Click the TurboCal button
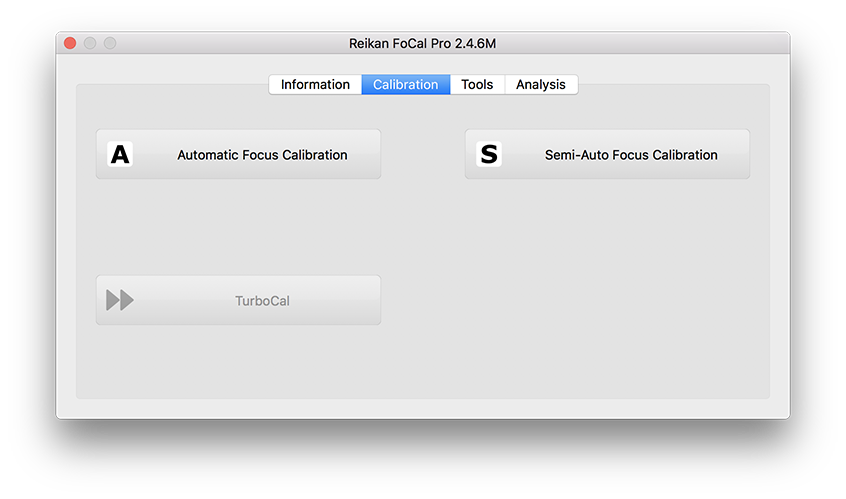This screenshot has width=846, height=499. click(x=238, y=300)
